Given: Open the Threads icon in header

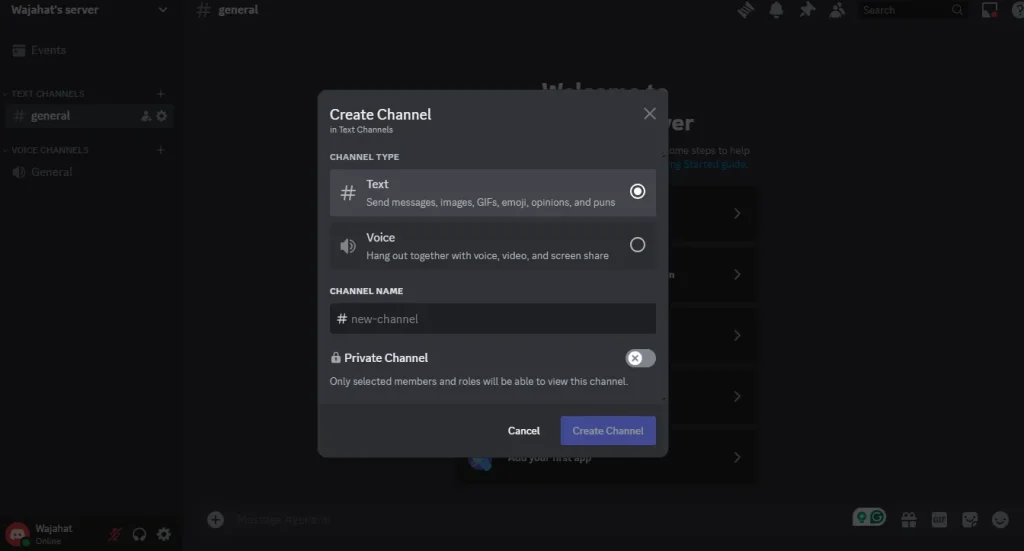Looking at the screenshot, I should click(745, 10).
